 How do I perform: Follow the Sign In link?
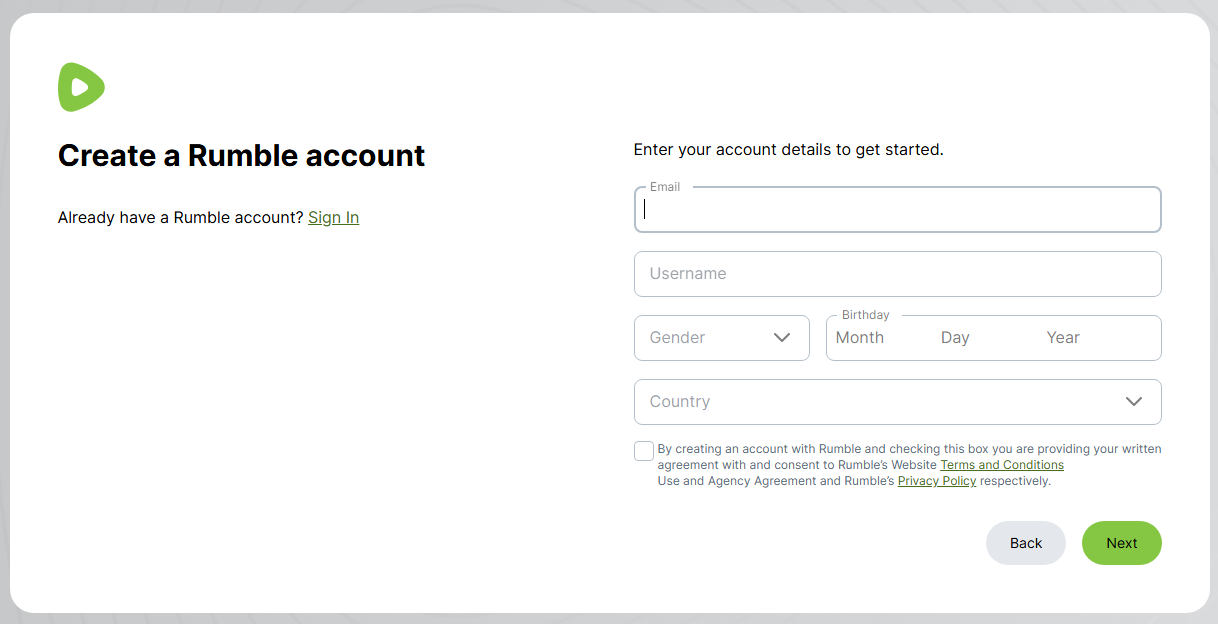coord(333,218)
